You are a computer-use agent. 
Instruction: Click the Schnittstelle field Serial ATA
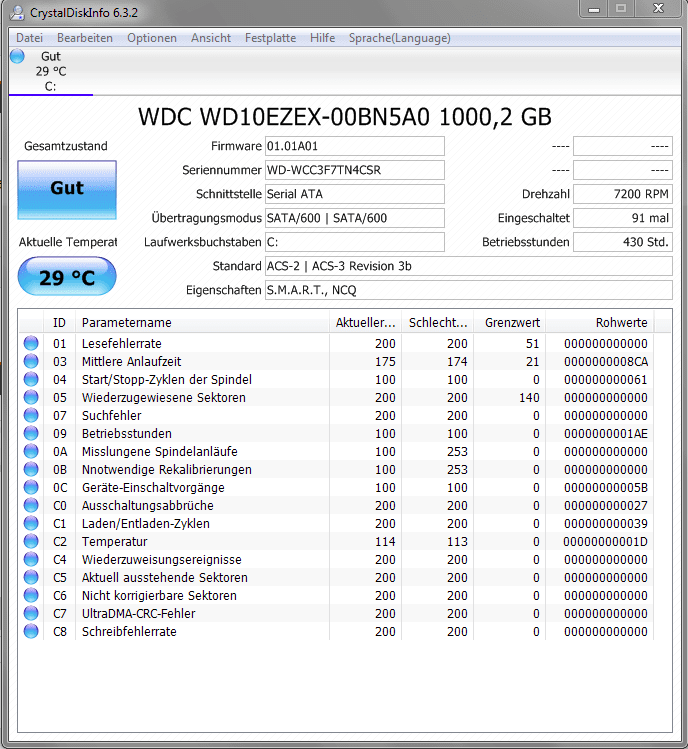tap(355, 194)
